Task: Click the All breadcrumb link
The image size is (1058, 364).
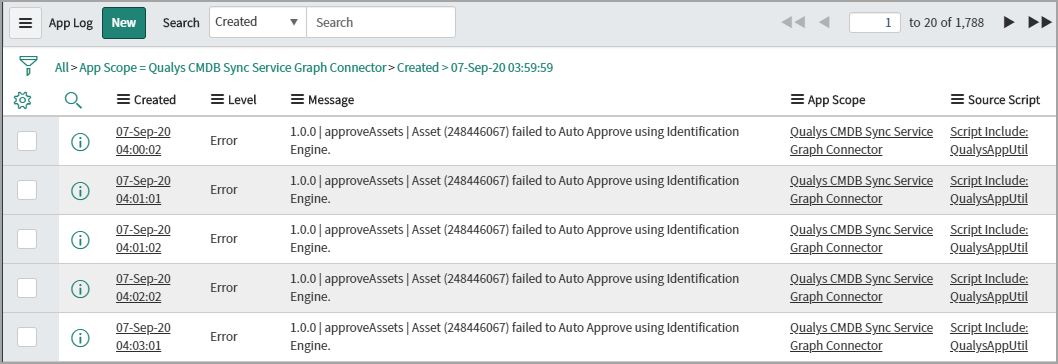Action: [x=61, y=68]
